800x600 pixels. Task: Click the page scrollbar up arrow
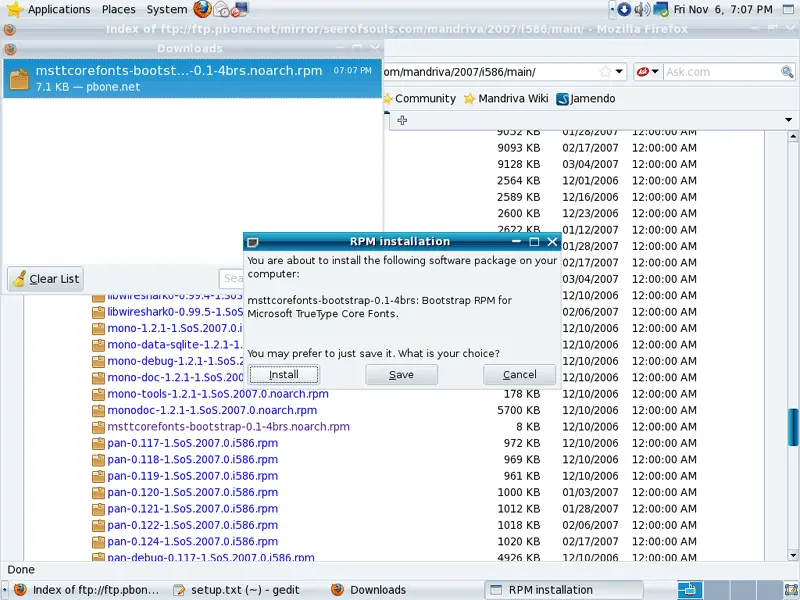[793, 136]
